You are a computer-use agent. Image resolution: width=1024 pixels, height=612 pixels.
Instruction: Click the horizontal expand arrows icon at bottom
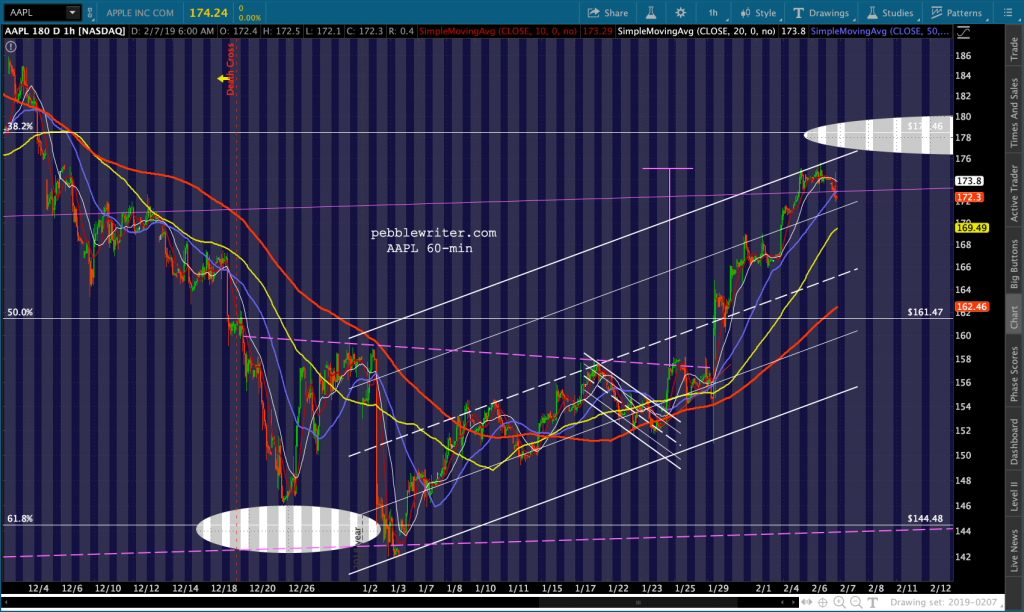click(807, 602)
